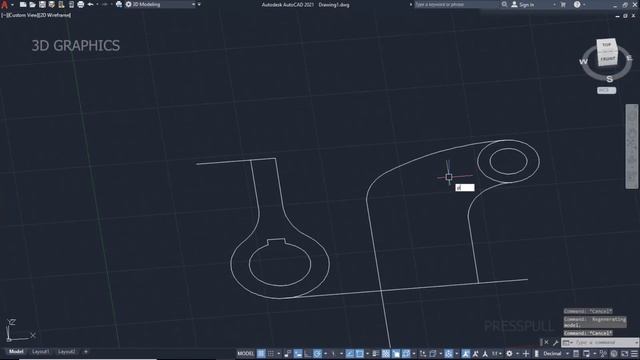Open the 2D Wireframe visual style menu
The height and width of the screenshot is (360, 640).
coord(54,15)
